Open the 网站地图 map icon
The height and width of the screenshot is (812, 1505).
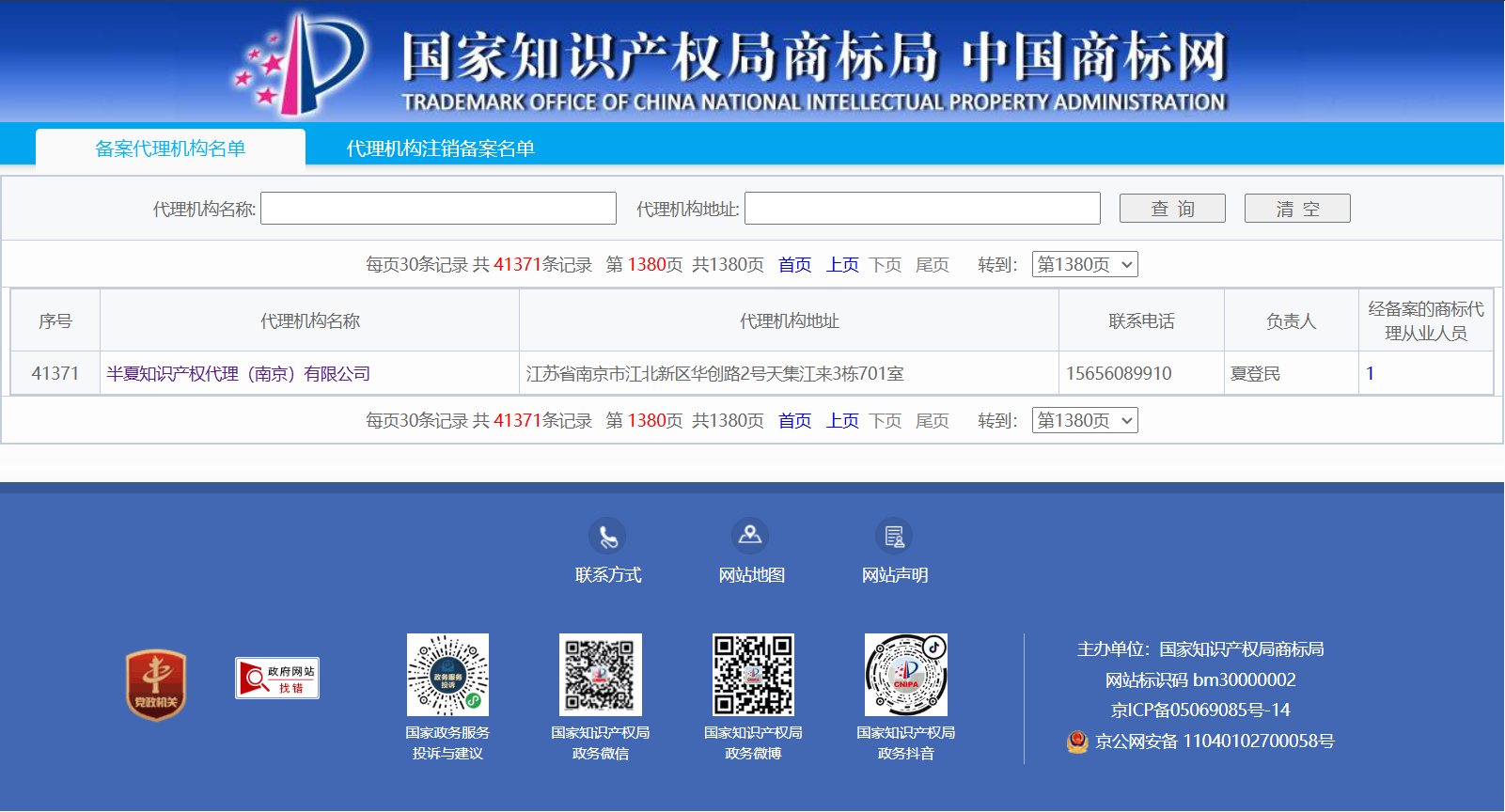(750, 537)
